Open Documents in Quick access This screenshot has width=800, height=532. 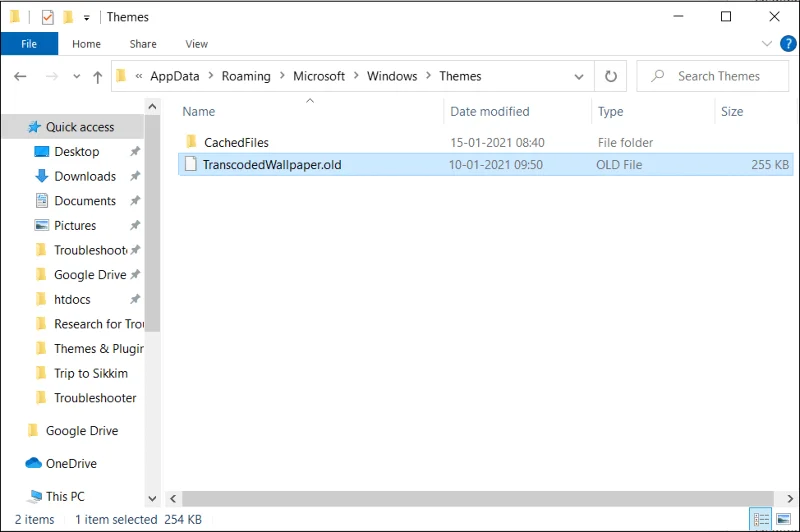point(85,200)
